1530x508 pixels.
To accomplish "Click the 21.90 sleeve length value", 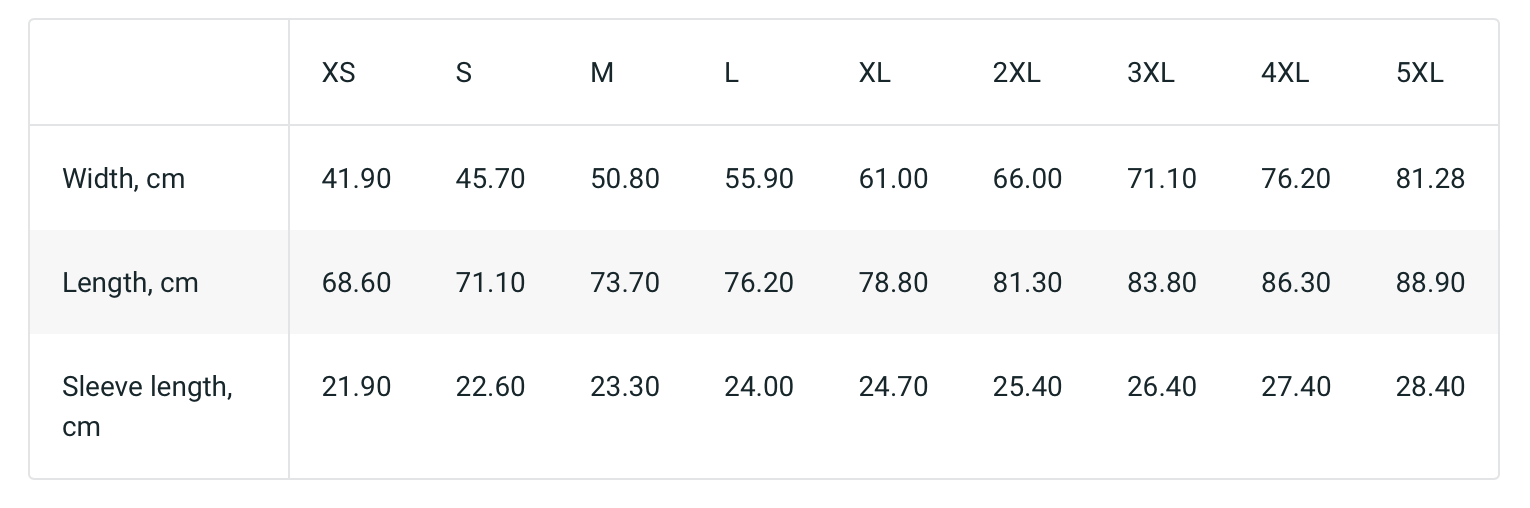I will (357, 387).
